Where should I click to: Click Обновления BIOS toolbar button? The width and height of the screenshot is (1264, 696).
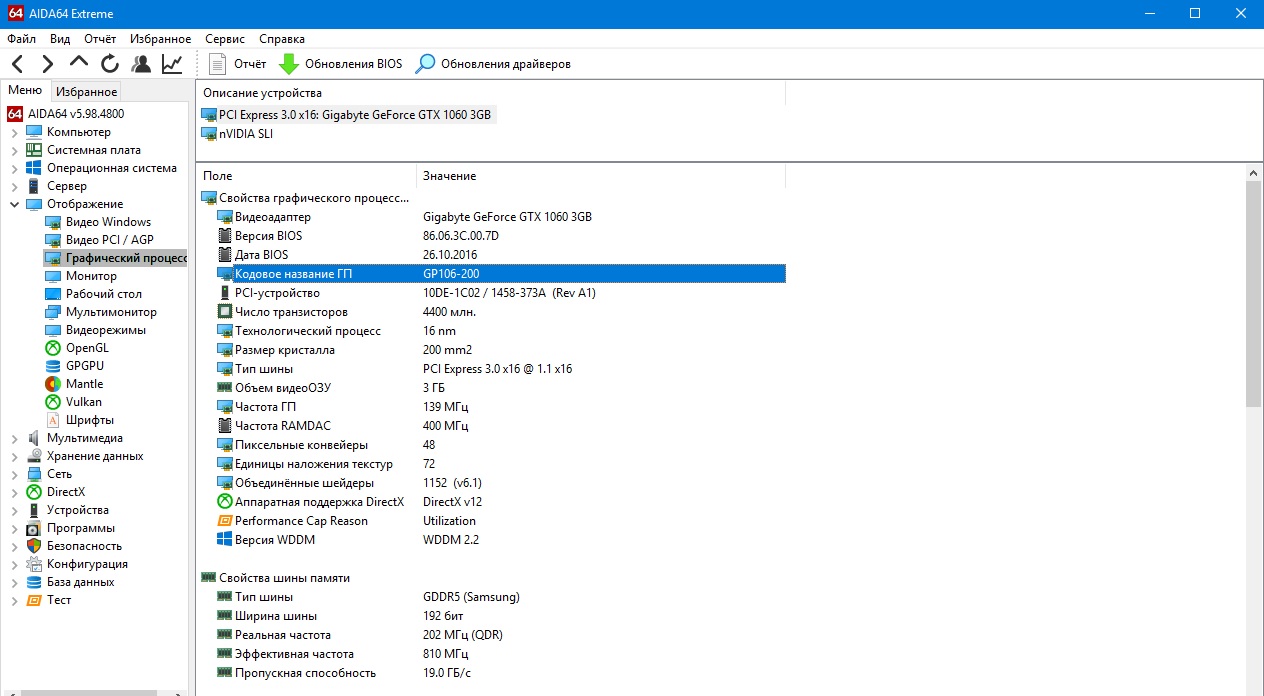[x=340, y=64]
